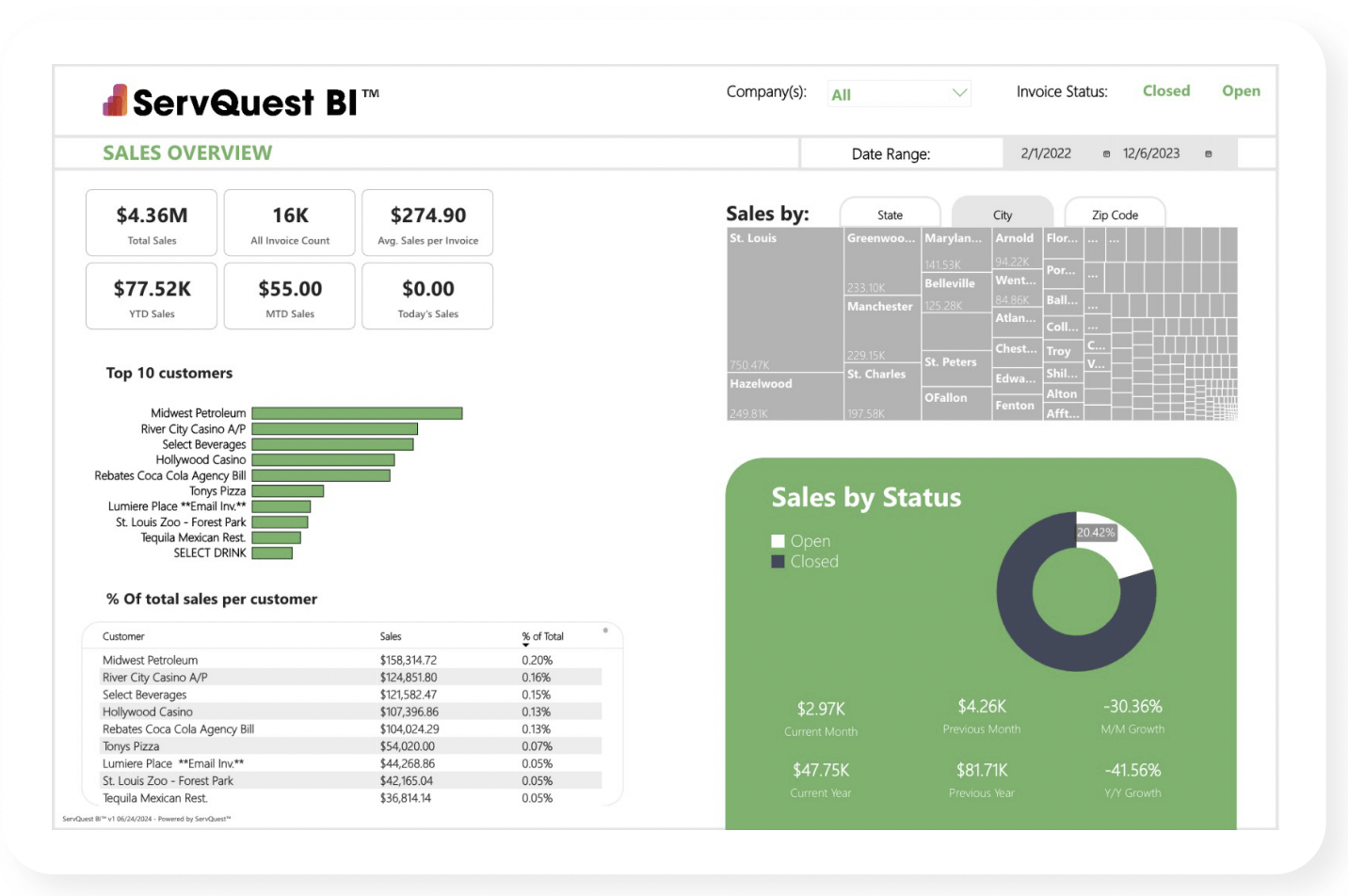Screen dimensions: 1348x896
Task: Filter invoices by Open status
Action: pyautogui.click(x=1241, y=91)
